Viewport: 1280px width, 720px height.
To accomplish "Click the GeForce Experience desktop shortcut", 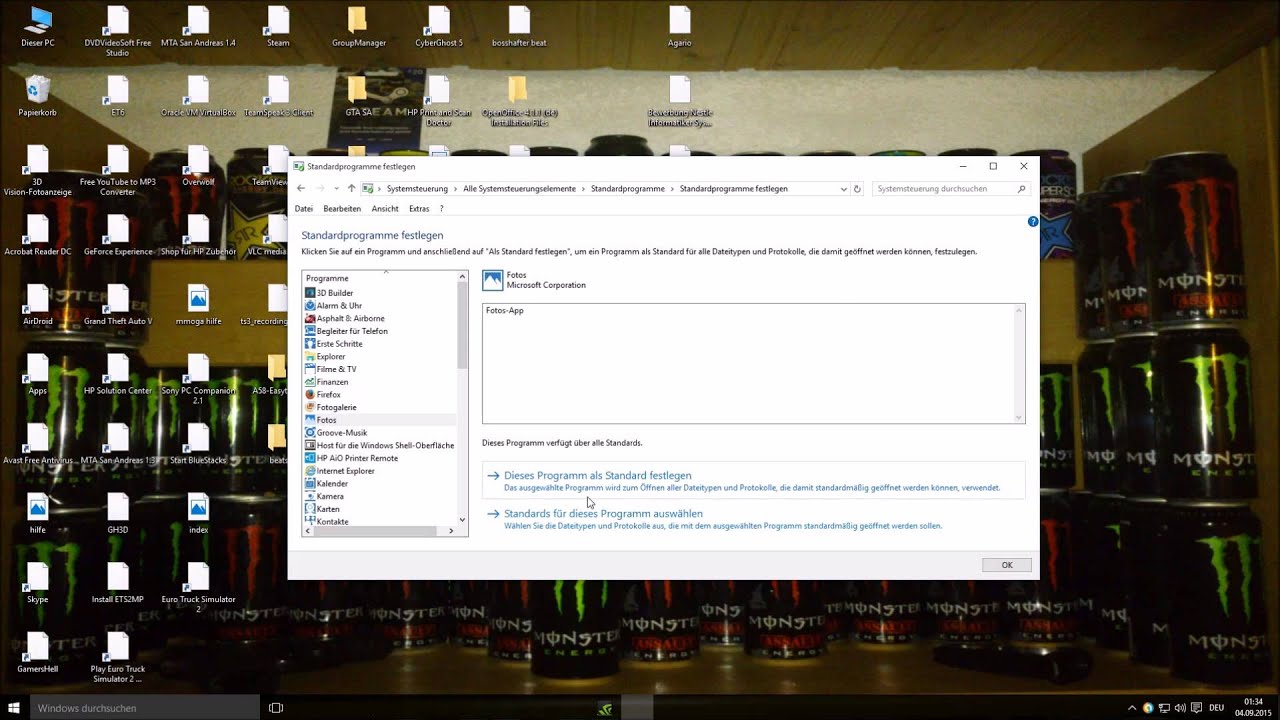I will [118, 235].
